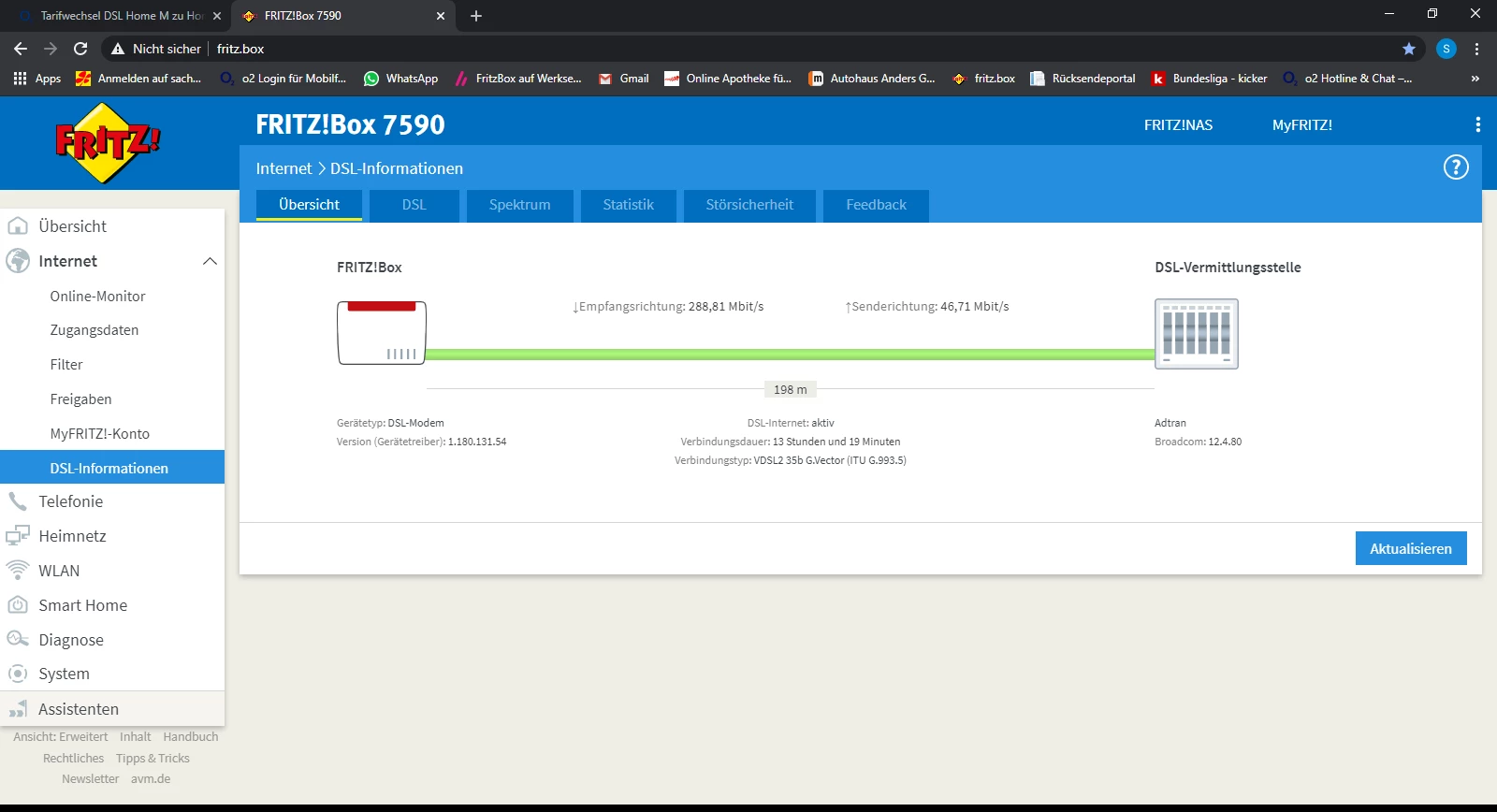
Task: Go back with browser back arrow
Action: (x=21, y=49)
